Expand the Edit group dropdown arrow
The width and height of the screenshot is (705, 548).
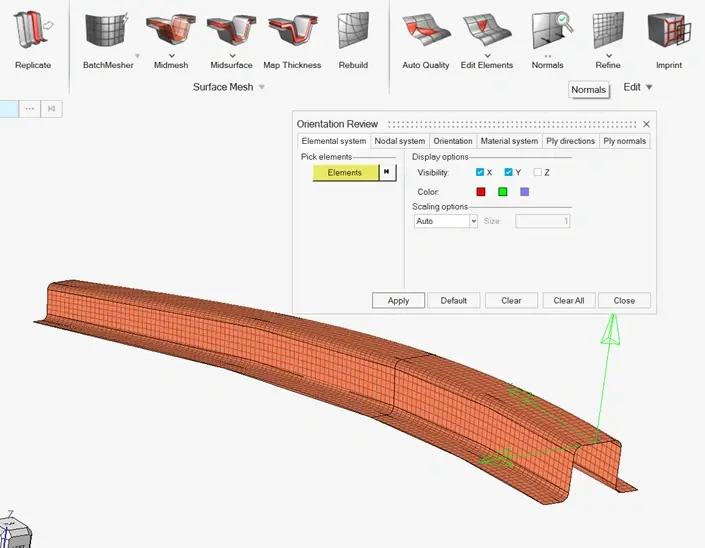coord(649,88)
